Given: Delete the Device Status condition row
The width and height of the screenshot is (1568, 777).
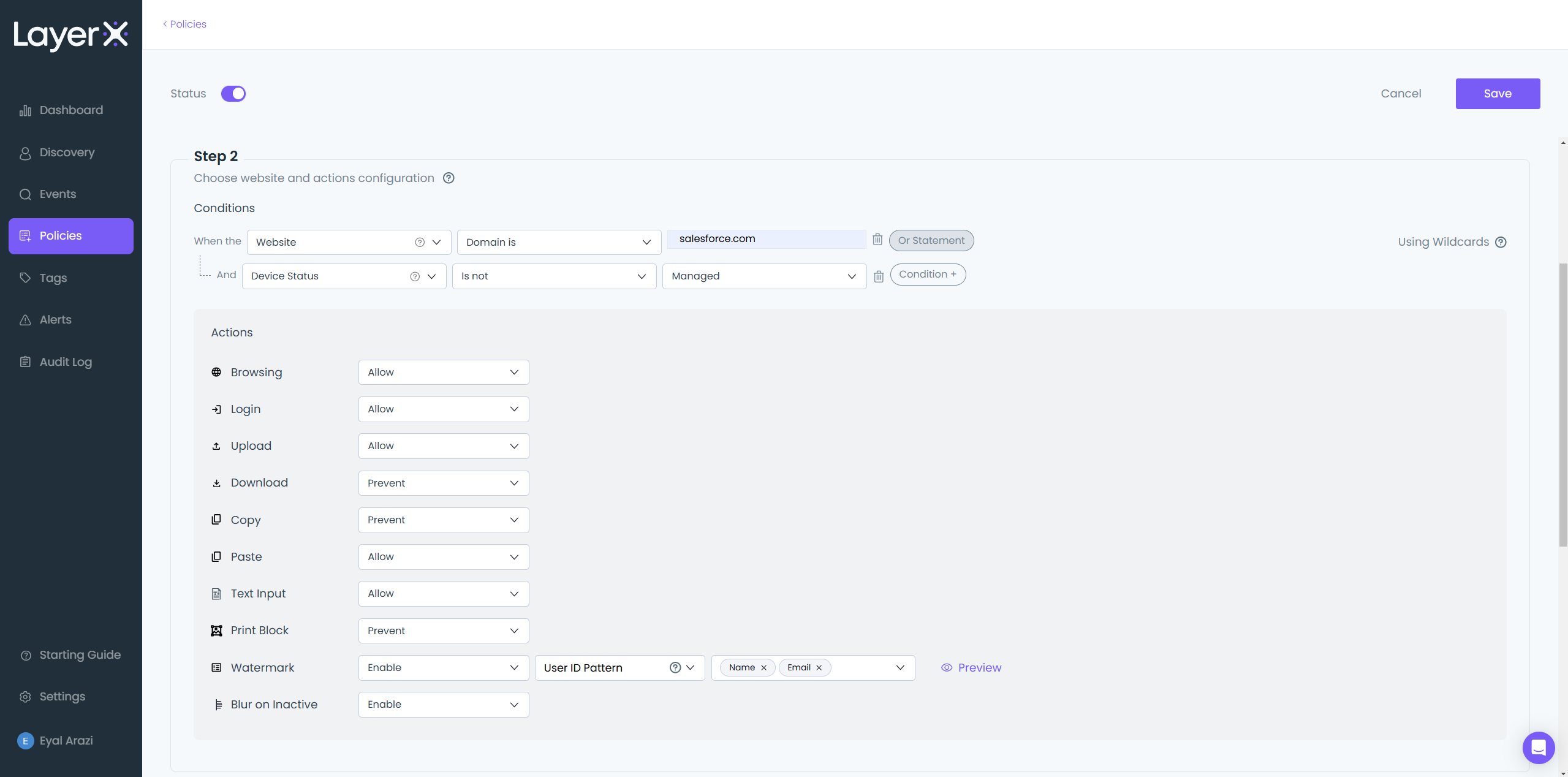Looking at the screenshot, I should click(879, 276).
